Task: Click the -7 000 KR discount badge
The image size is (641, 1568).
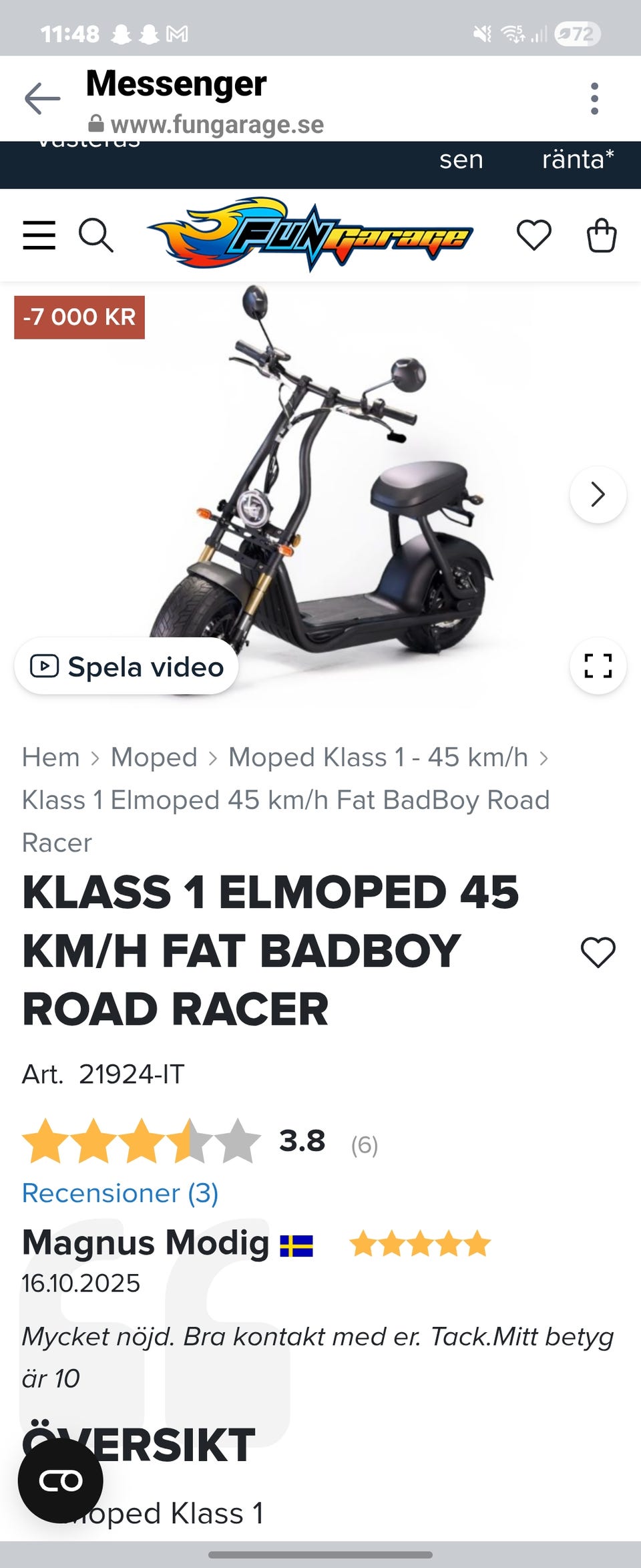Action: coord(79,317)
